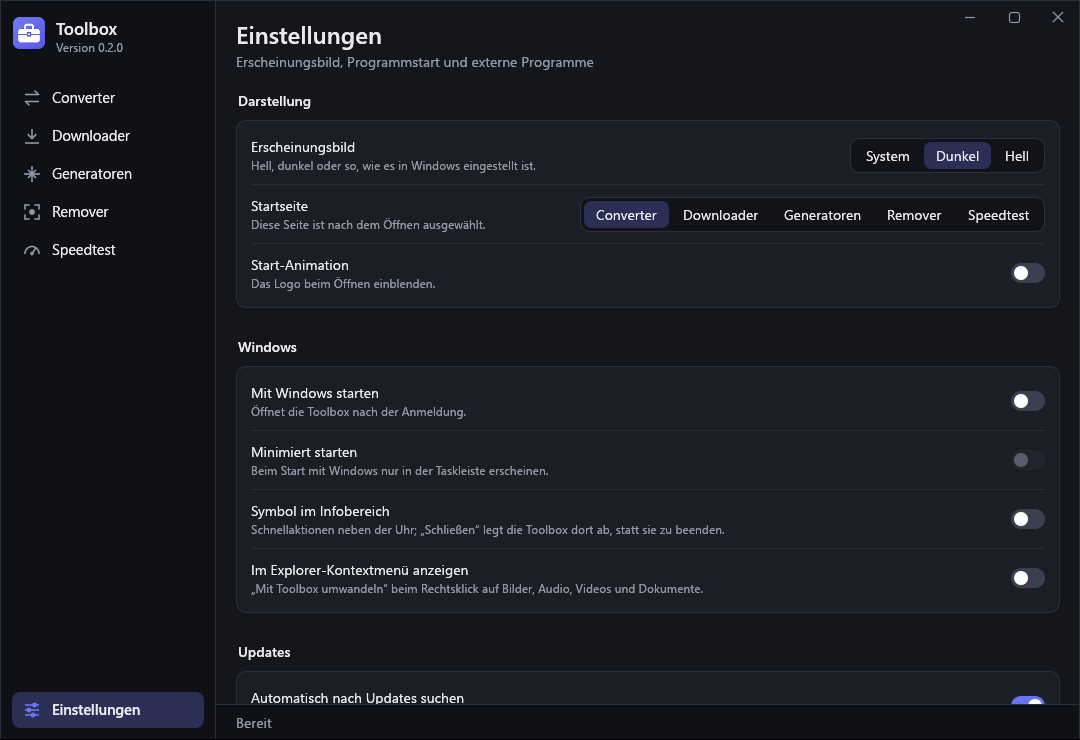Click the Version 0.2.0 text
1080x740 pixels.
point(90,48)
